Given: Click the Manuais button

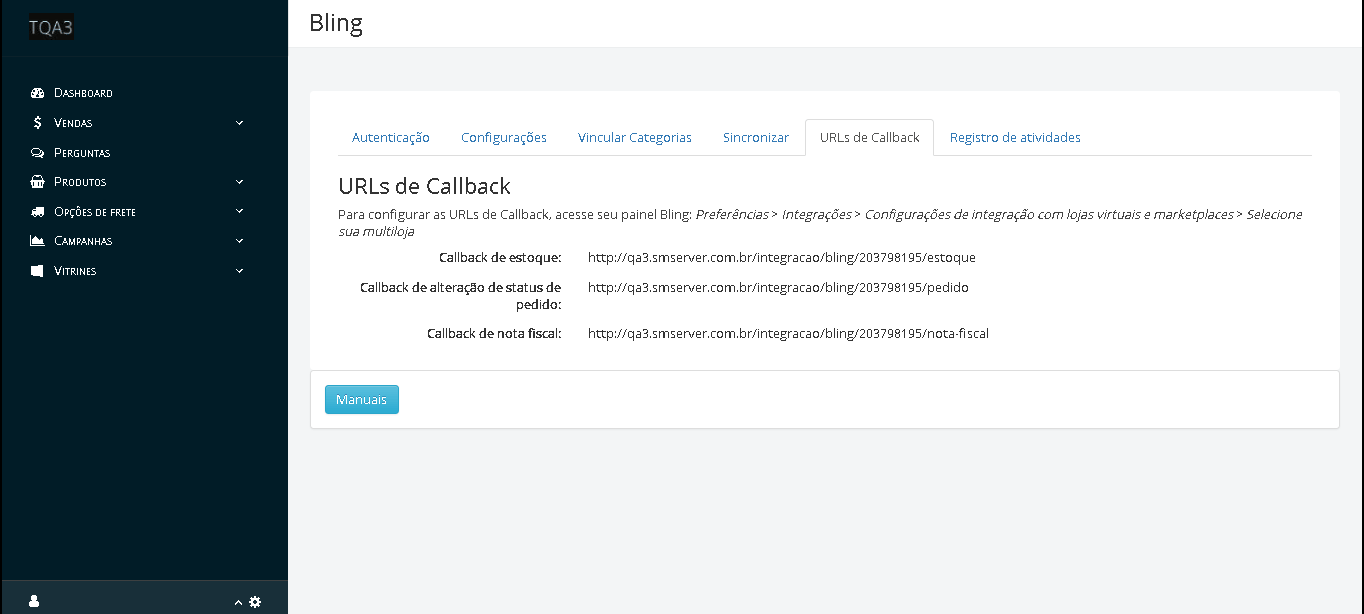Looking at the screenshot, I should [361, 399].
